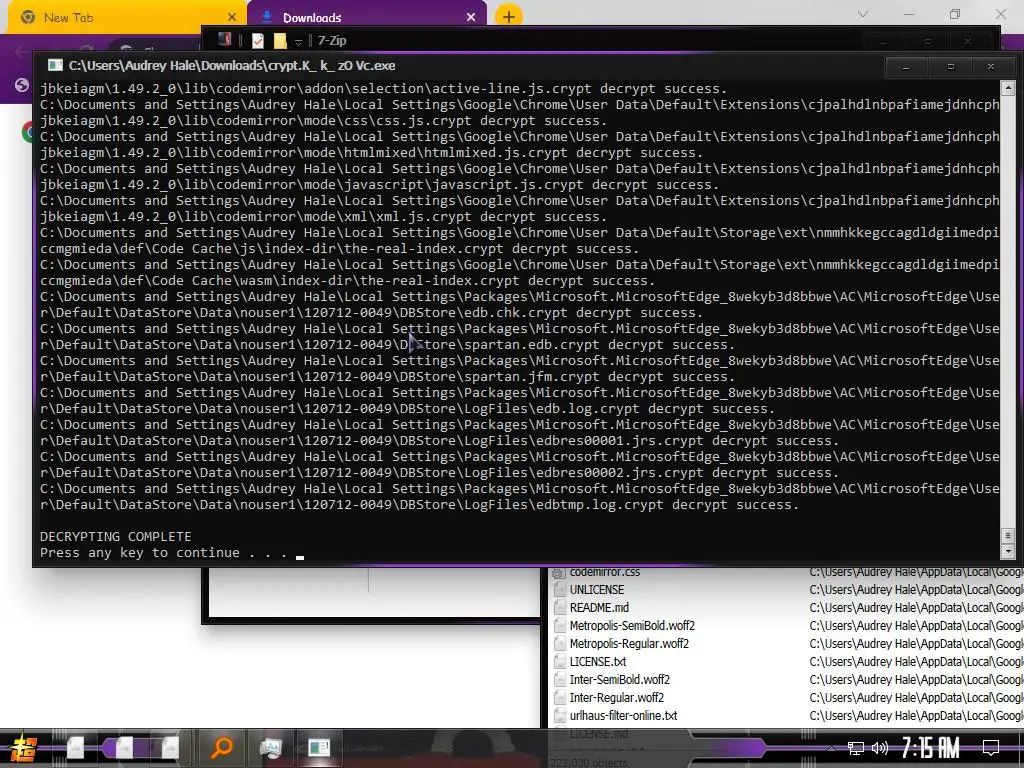
Task: Select Inter-Regular.woff2 file
Action: (616, 697)
